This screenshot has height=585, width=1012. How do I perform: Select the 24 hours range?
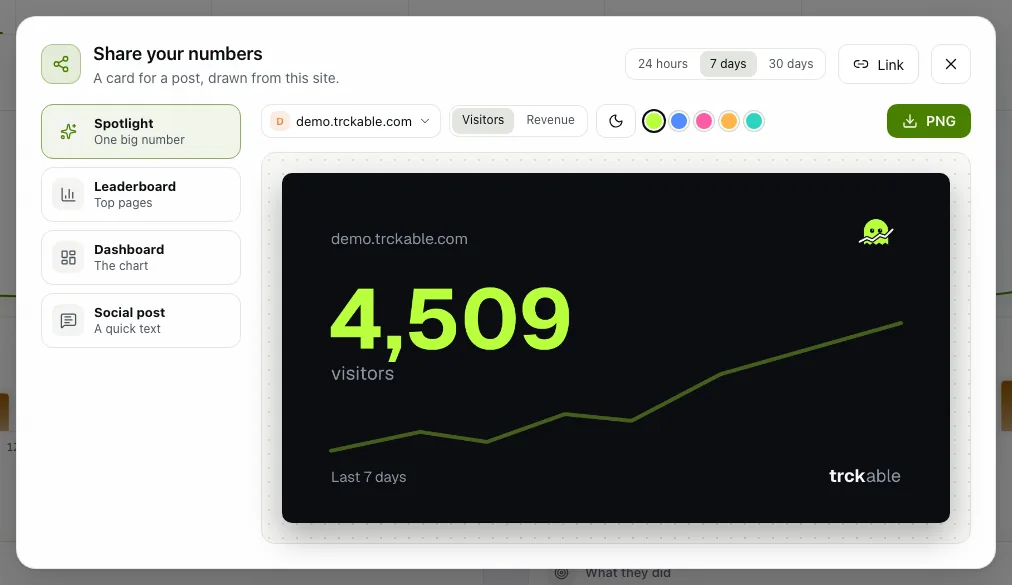[x=663, y=64]
